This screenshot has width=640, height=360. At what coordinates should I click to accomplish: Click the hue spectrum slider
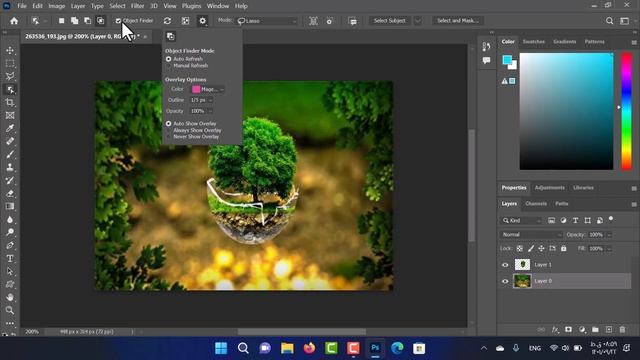(x=627, y=111)
